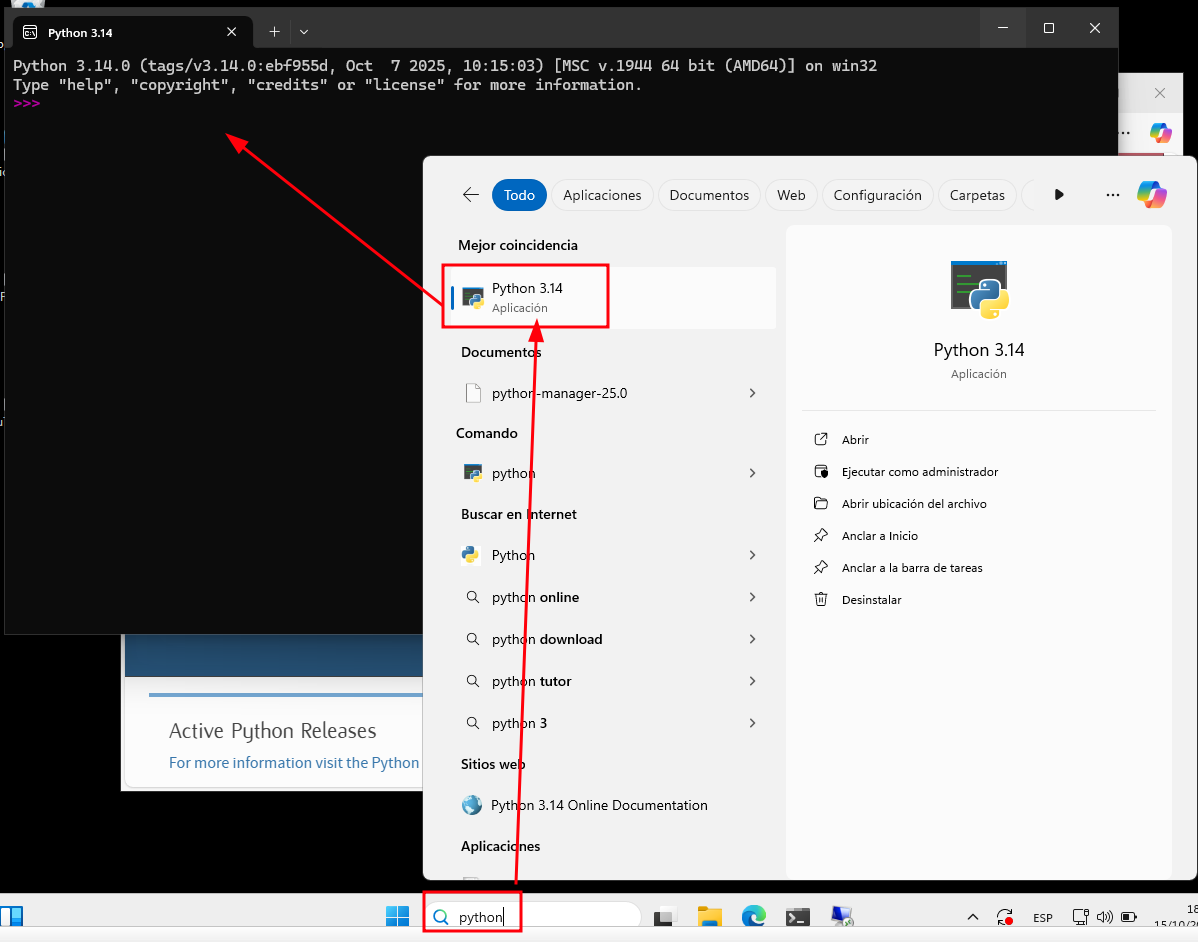Open Copilot icon in search panel header
Screen dimensions: 1198x942
[1151, 195]
